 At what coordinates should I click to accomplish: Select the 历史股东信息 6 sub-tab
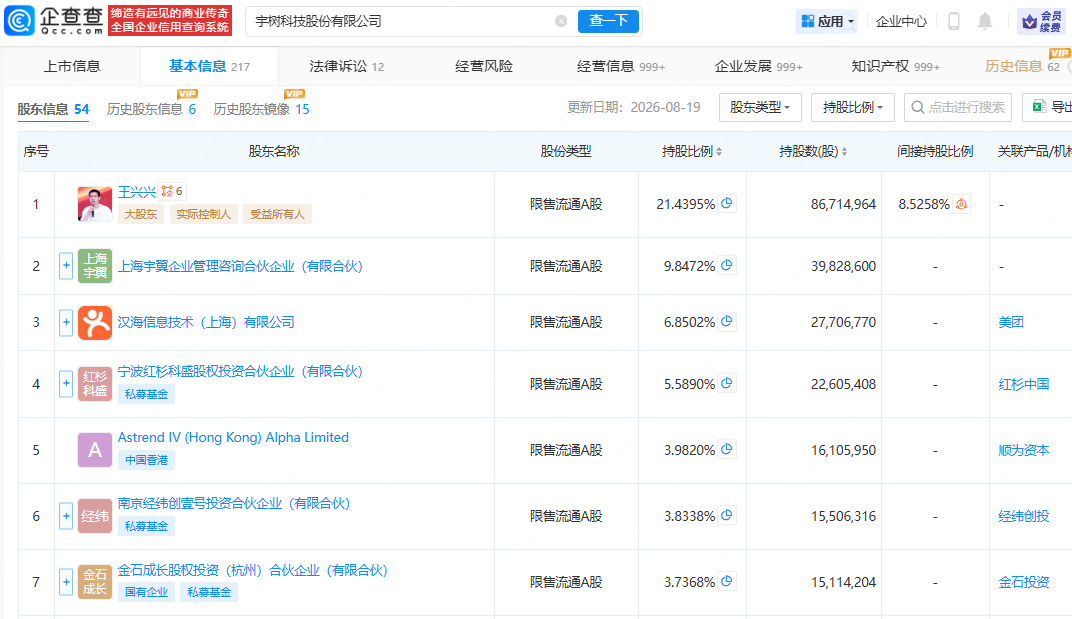(151, 109)
